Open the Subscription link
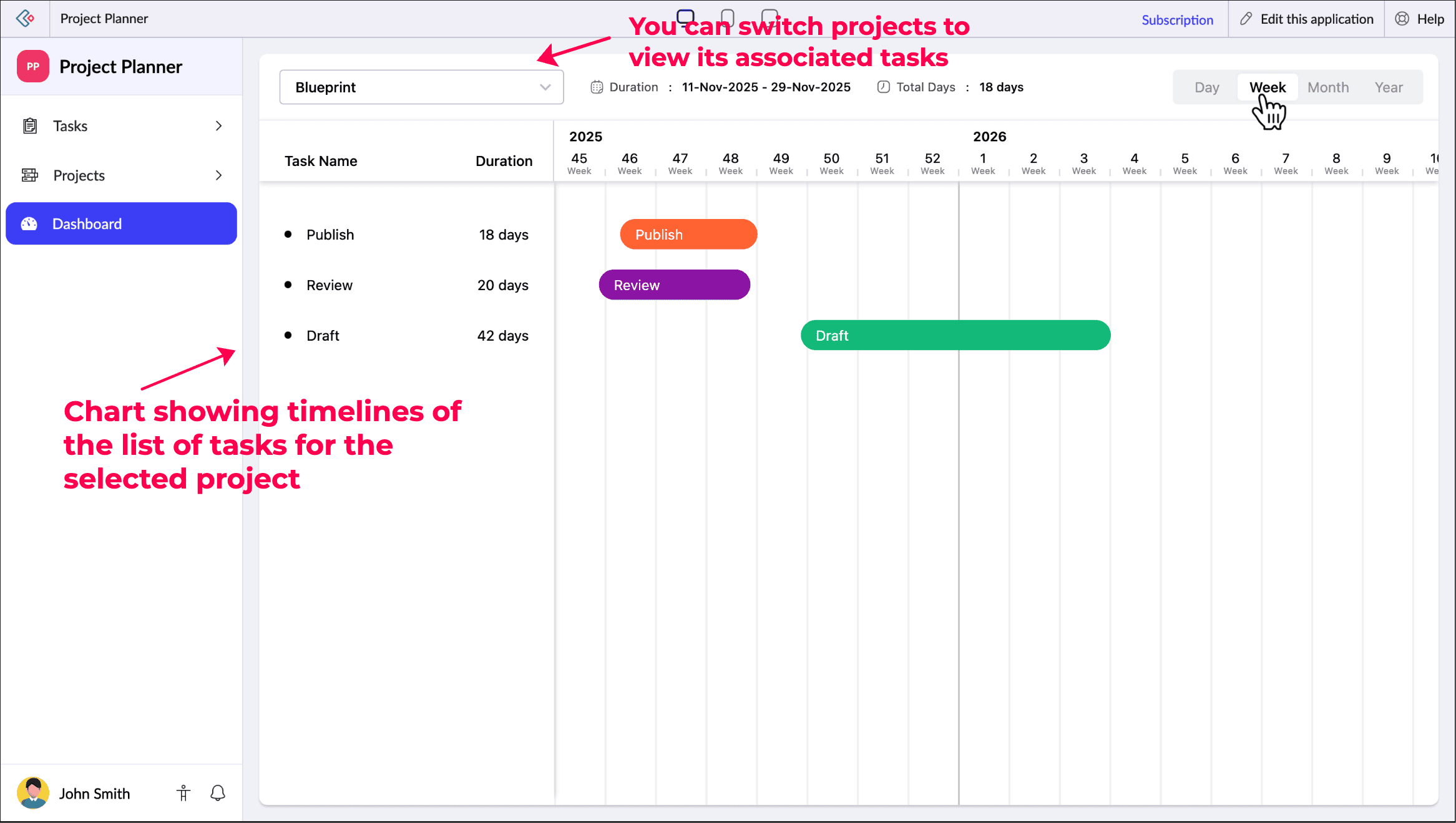The height and width of the screenshot is (823, 1456). (1177, 20)
